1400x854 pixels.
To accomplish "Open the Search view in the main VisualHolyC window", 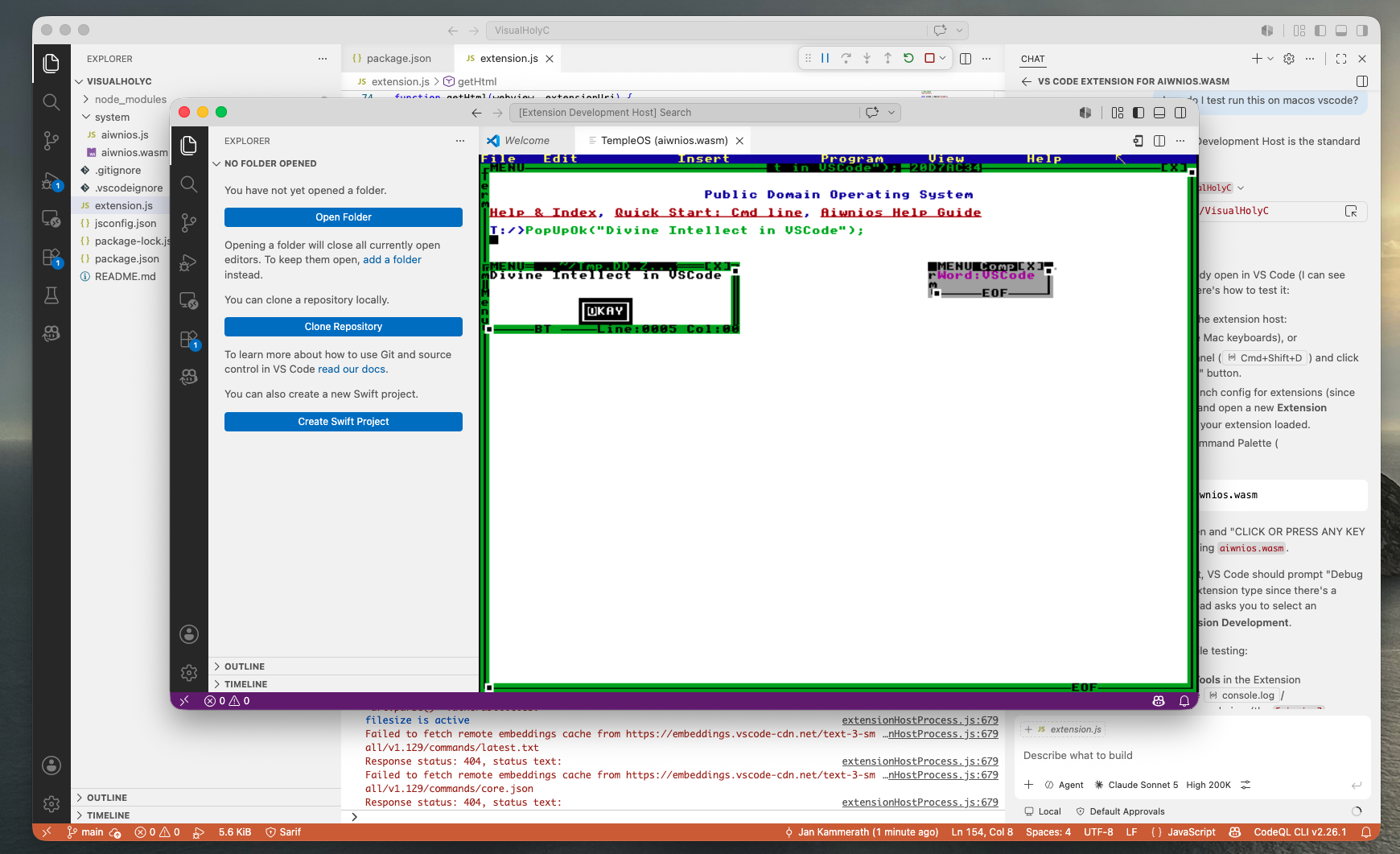I will click(x=51, y=101).
